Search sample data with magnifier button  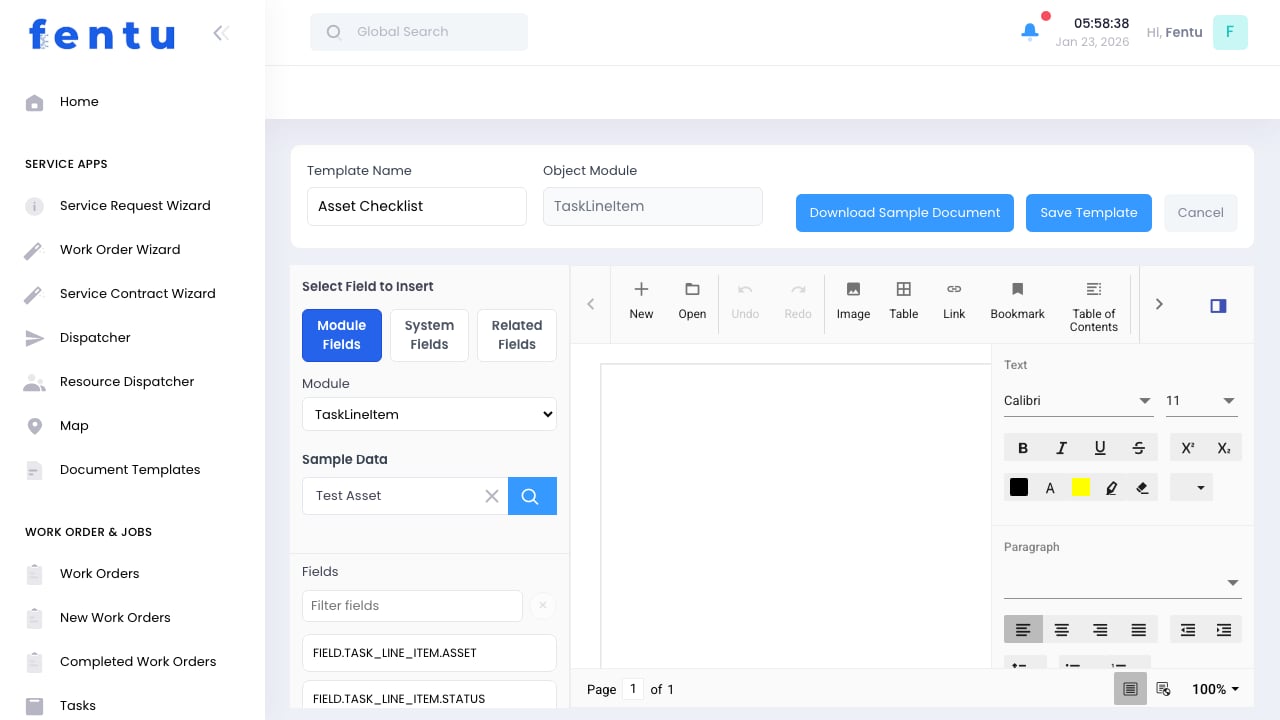pyautogui.click(x=532, y=496)
